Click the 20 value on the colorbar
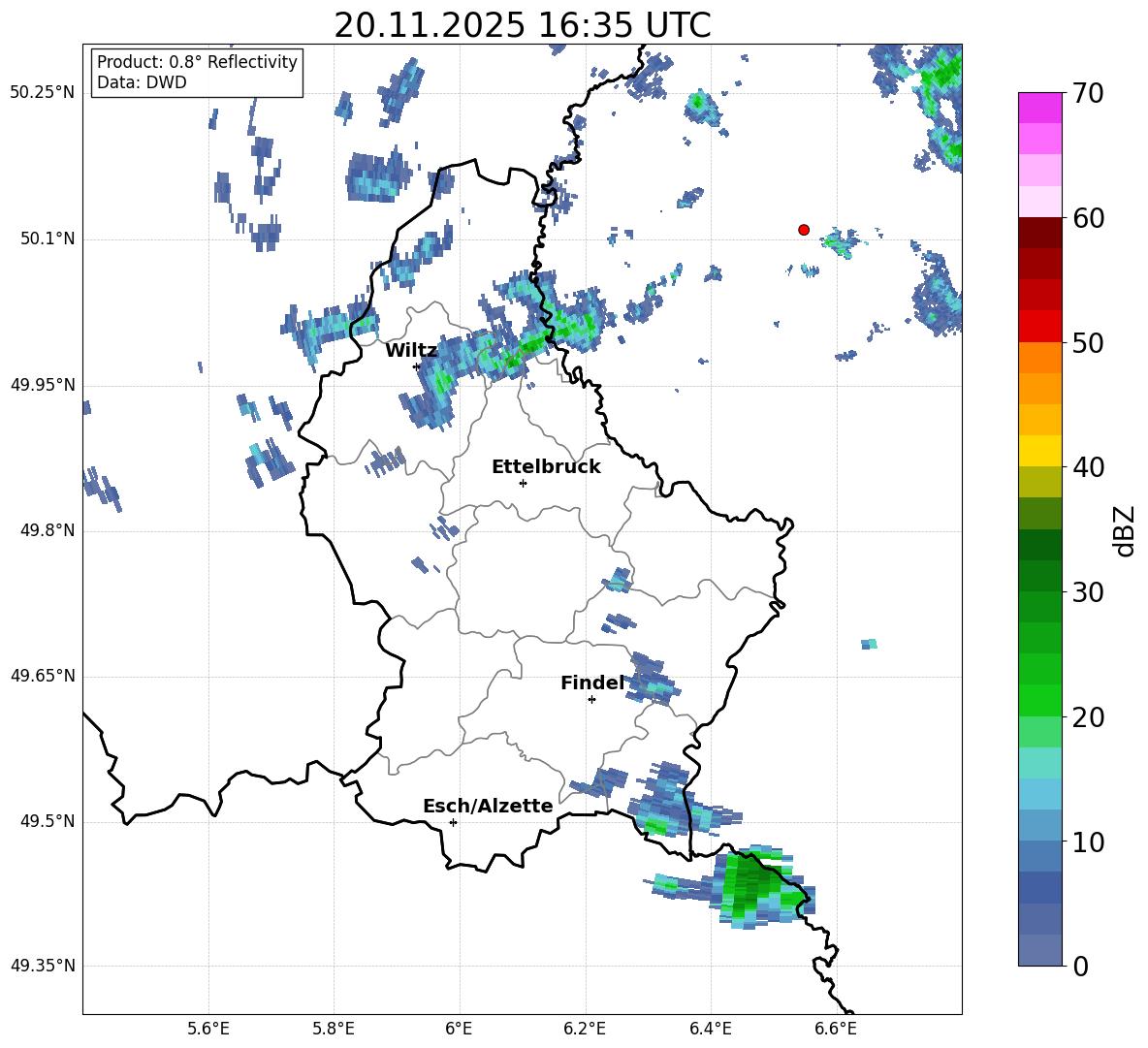Image resolution: width=1148 pixels, height=1048 pixels. point(1087,717)
